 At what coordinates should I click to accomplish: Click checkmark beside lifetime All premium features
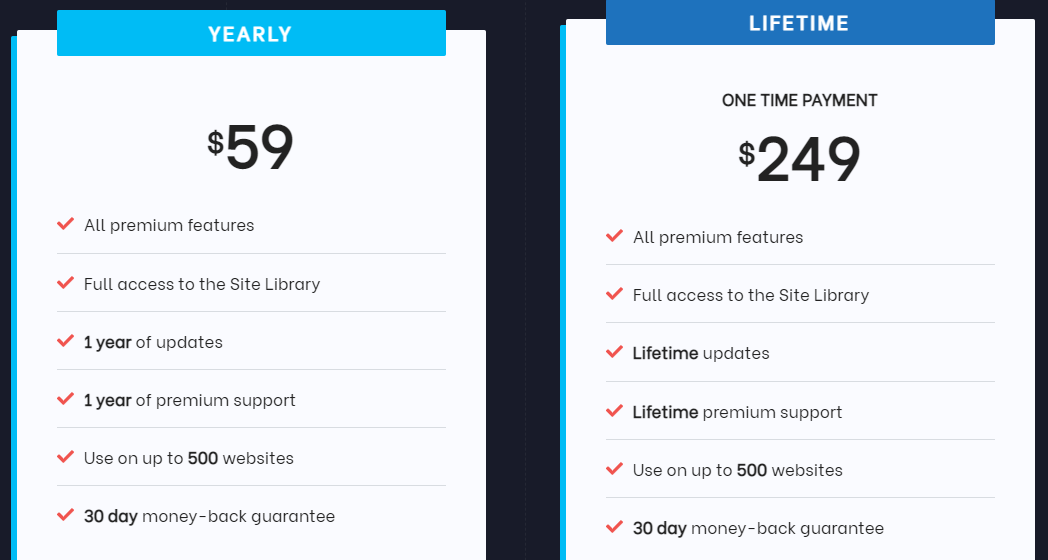coord(614,236)
